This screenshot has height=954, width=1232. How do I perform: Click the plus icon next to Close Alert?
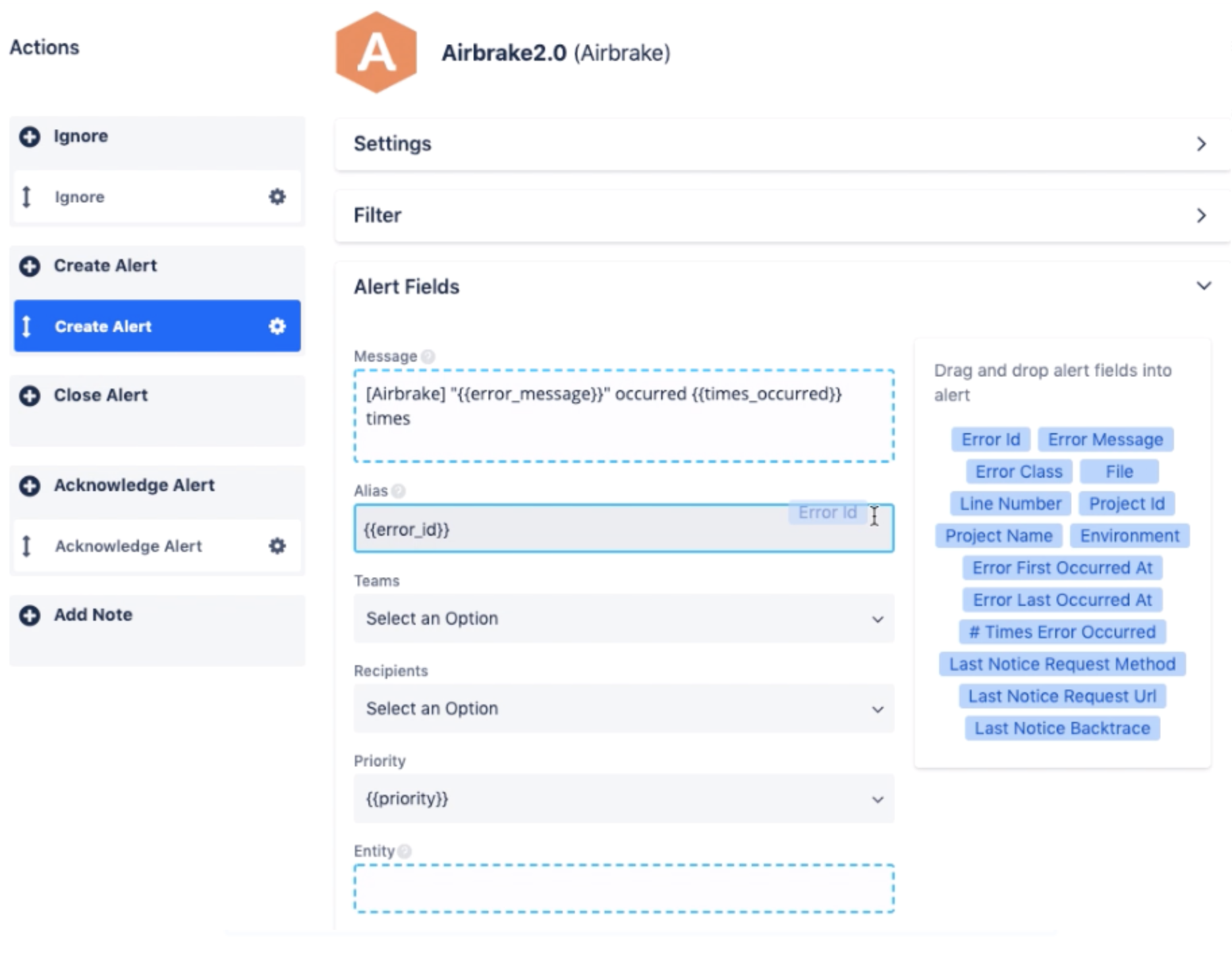(29, 395)
